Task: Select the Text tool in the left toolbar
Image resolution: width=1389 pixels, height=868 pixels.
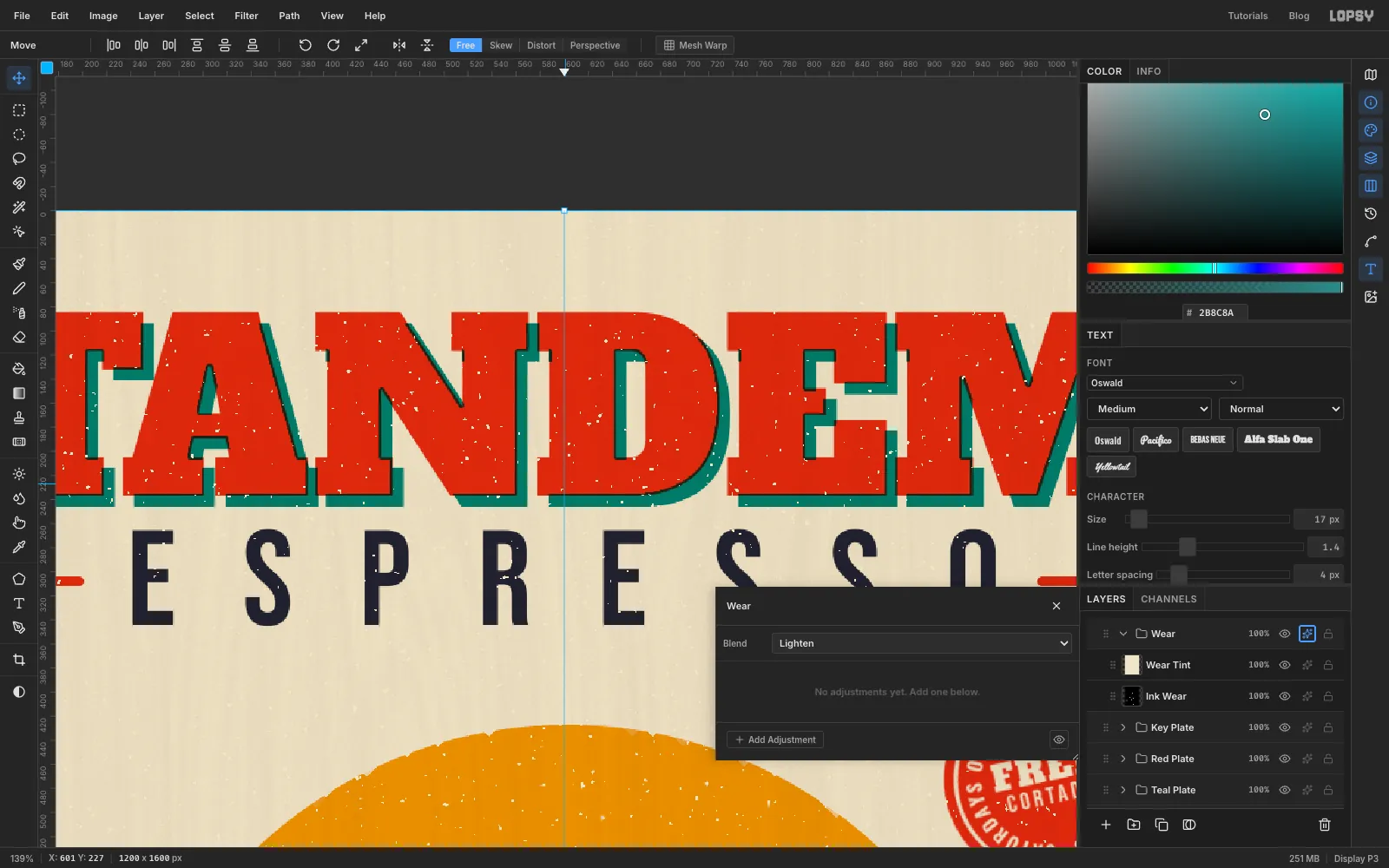Action: pos(19,603)
